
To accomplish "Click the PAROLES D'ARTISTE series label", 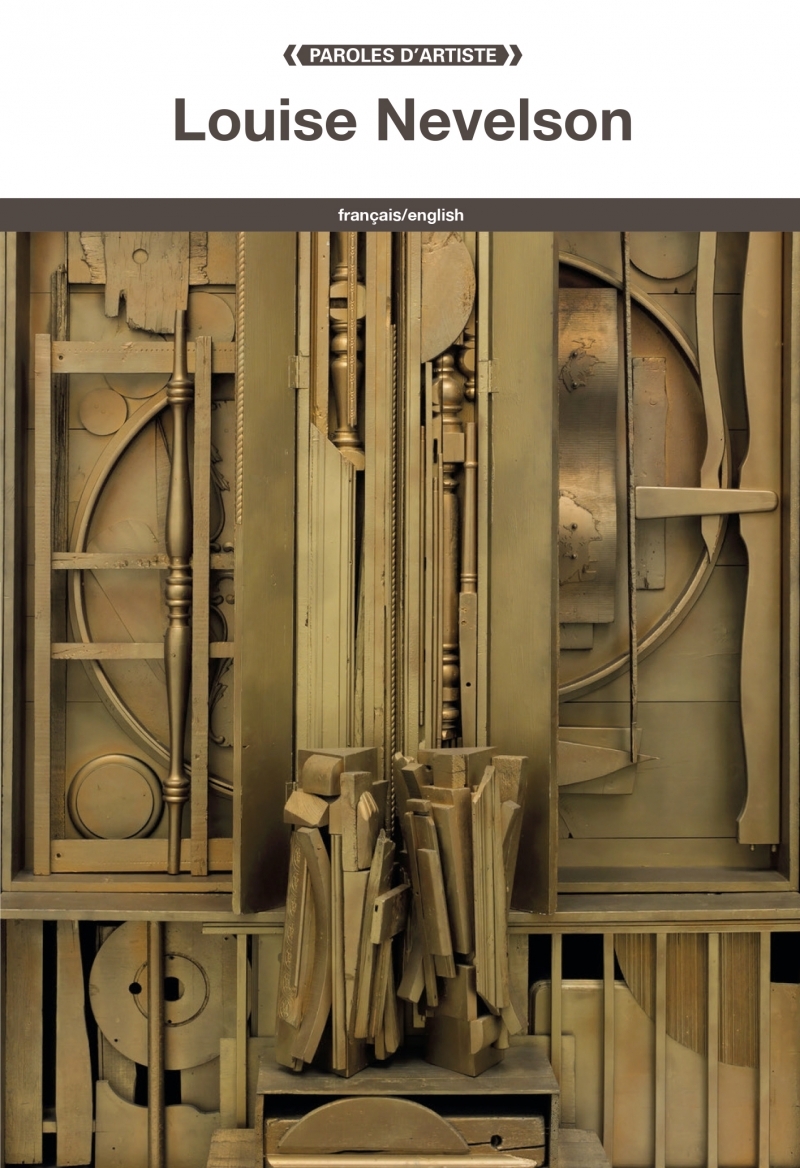I will point(401,55).
